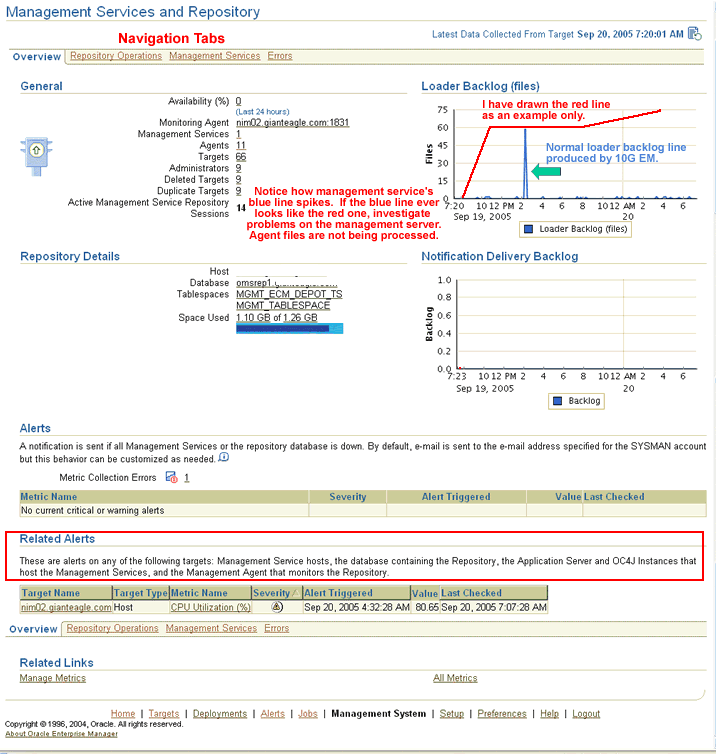Open the bottom Repository Operations tab
Screen dimensions: 716x754
(x=113, y=628)
